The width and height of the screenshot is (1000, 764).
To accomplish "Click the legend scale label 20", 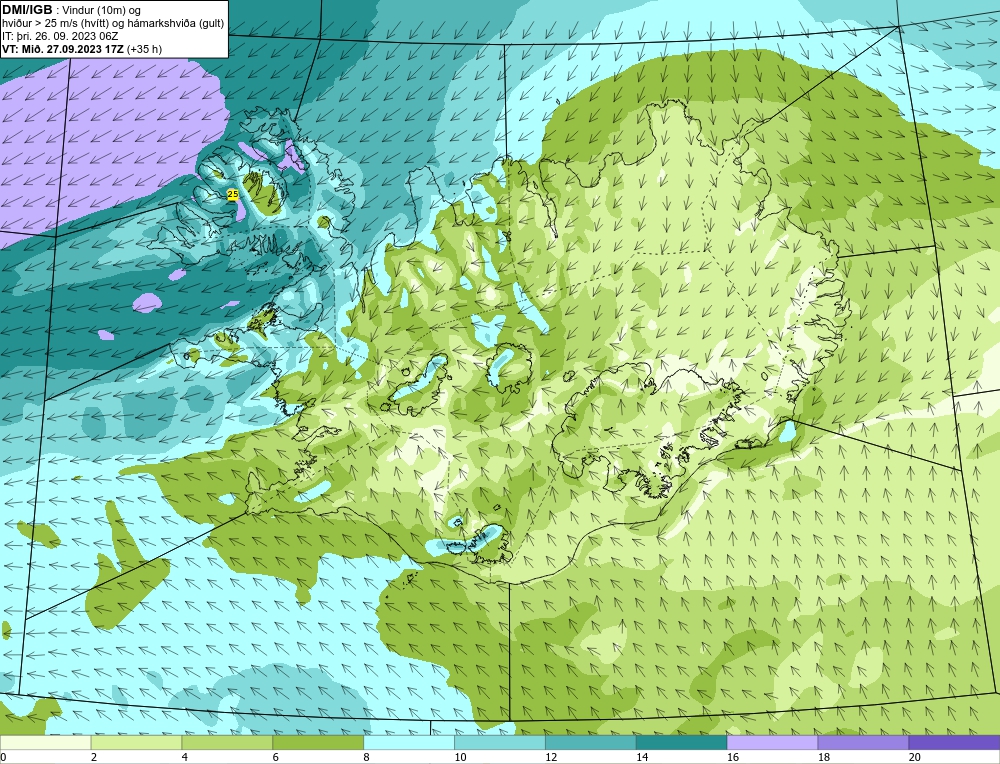I will (915, 757).
